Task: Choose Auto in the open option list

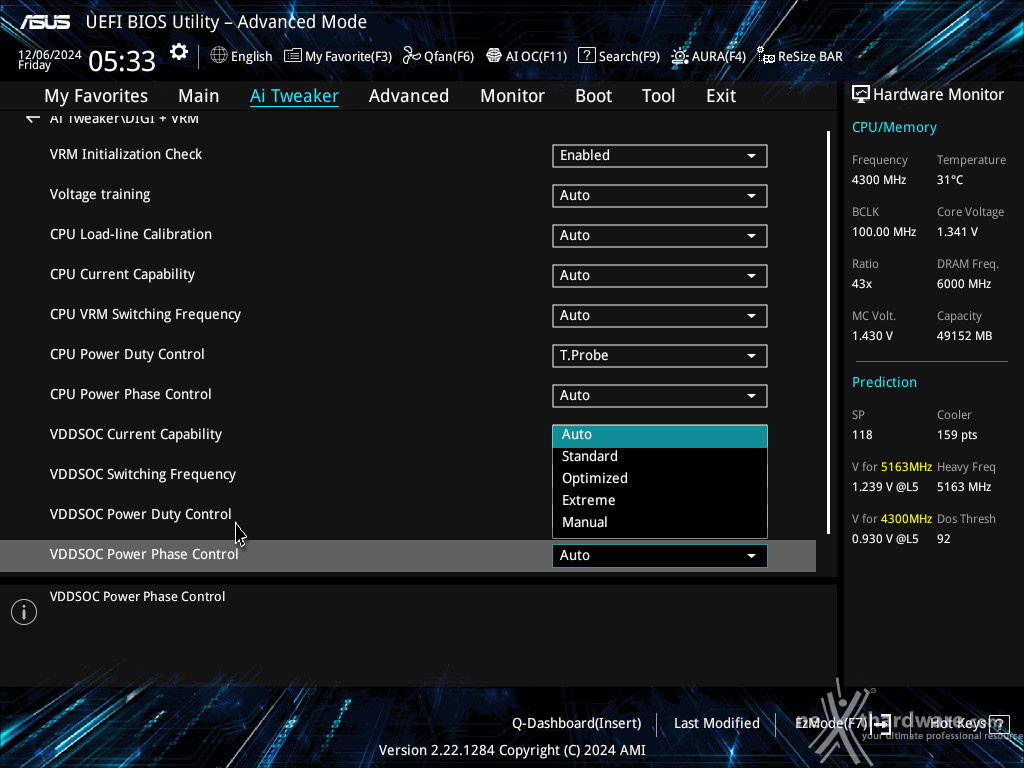Action: tap(660, 435)
